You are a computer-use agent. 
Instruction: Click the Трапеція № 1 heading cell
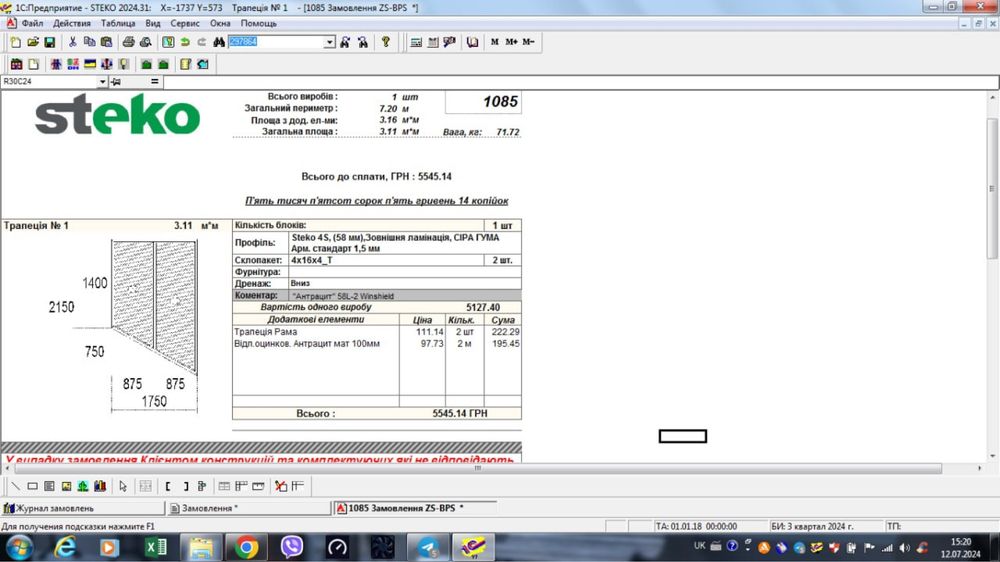[36, 226]
